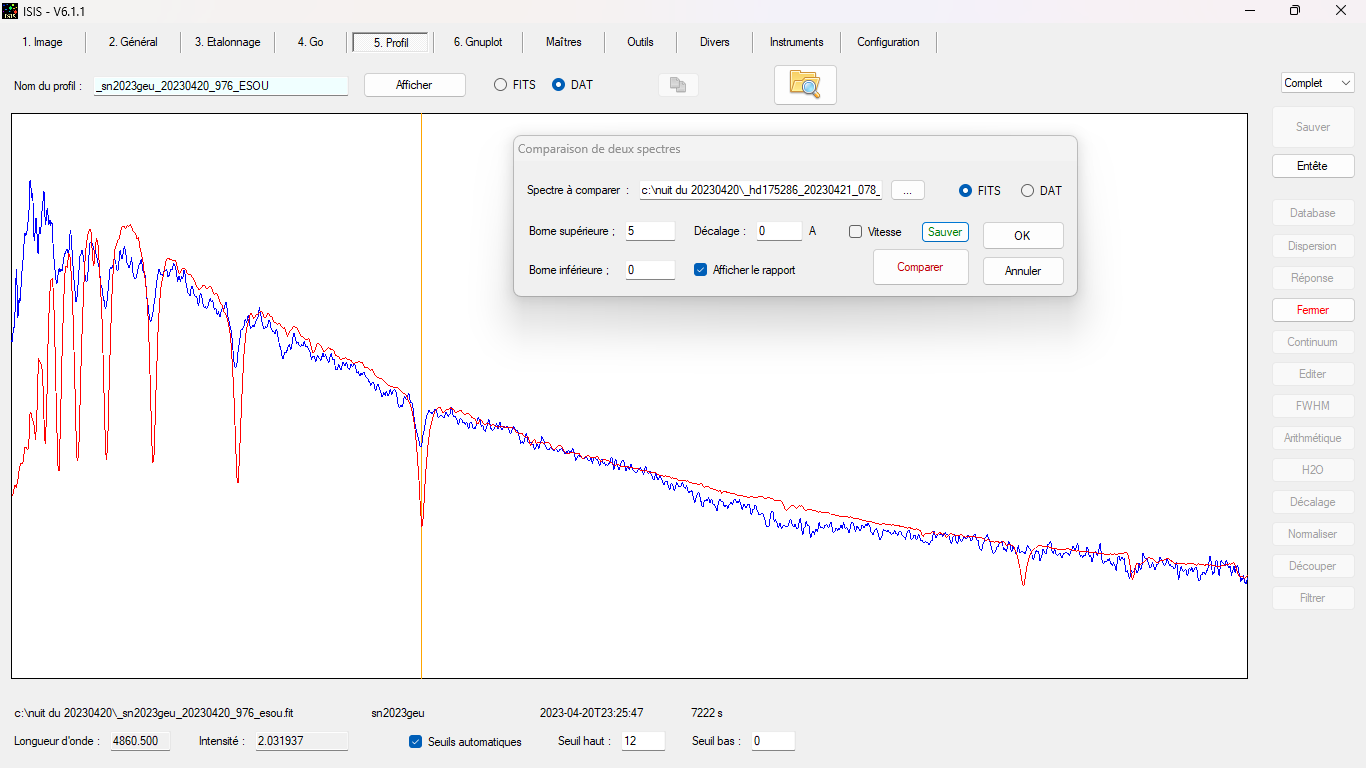The image size is (1366, 768).
Task: Click the grayed copy profiles icon
Action: [678, 85]
